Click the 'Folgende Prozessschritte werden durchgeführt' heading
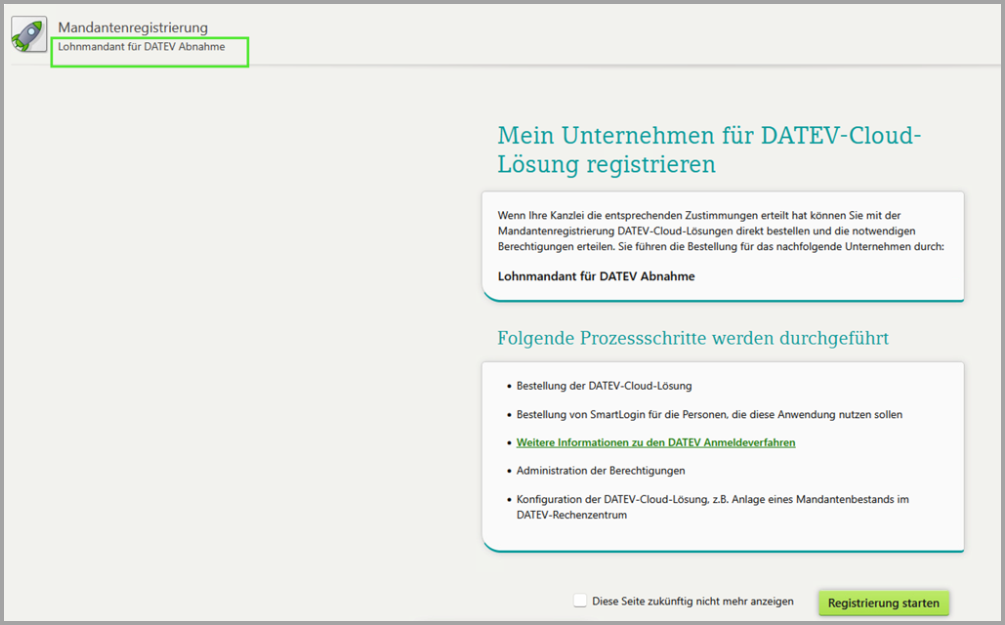This screenshot has width=1005, height=625. (x=693, y=338)
